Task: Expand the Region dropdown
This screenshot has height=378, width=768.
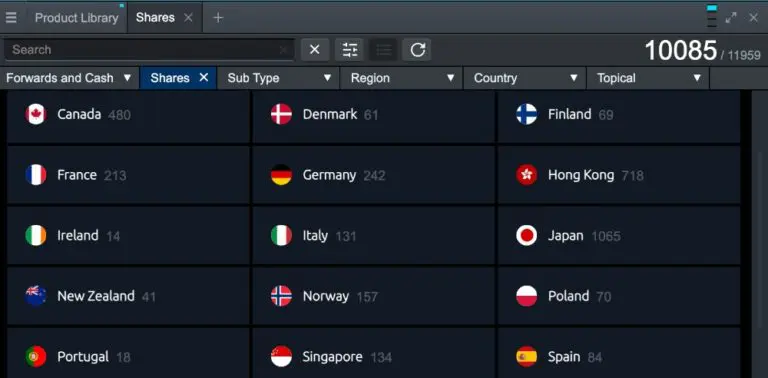Action: [401, 78]
